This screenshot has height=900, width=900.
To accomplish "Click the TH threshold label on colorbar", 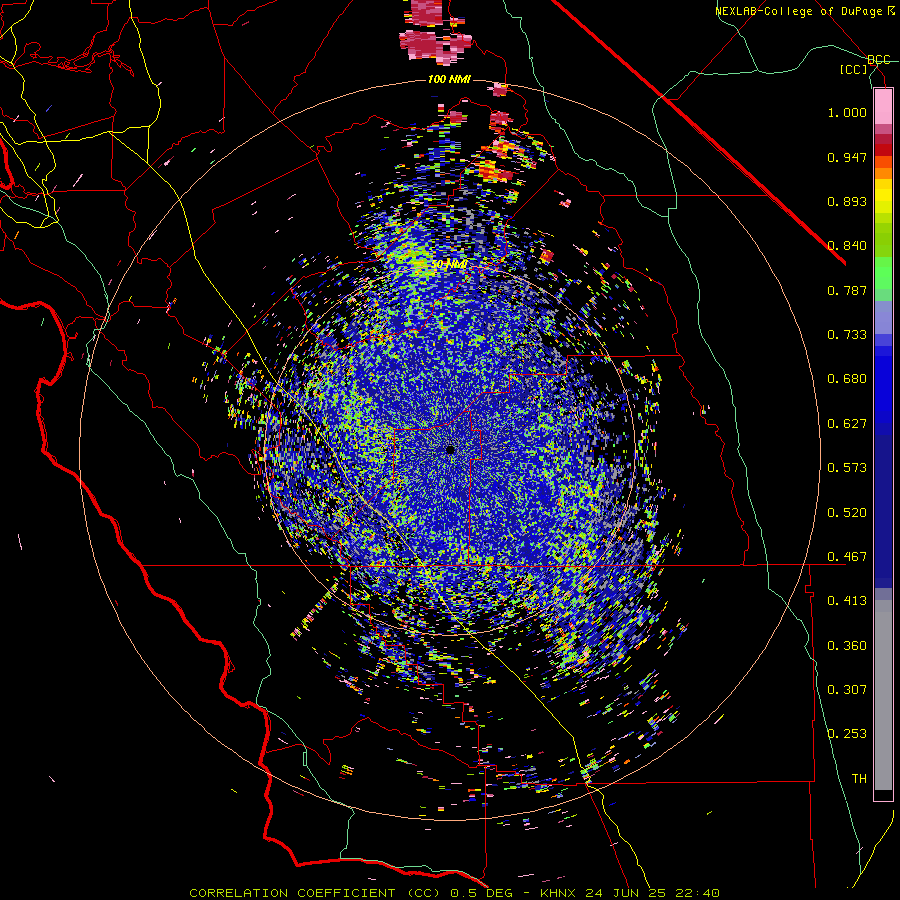I will (859, 779).
